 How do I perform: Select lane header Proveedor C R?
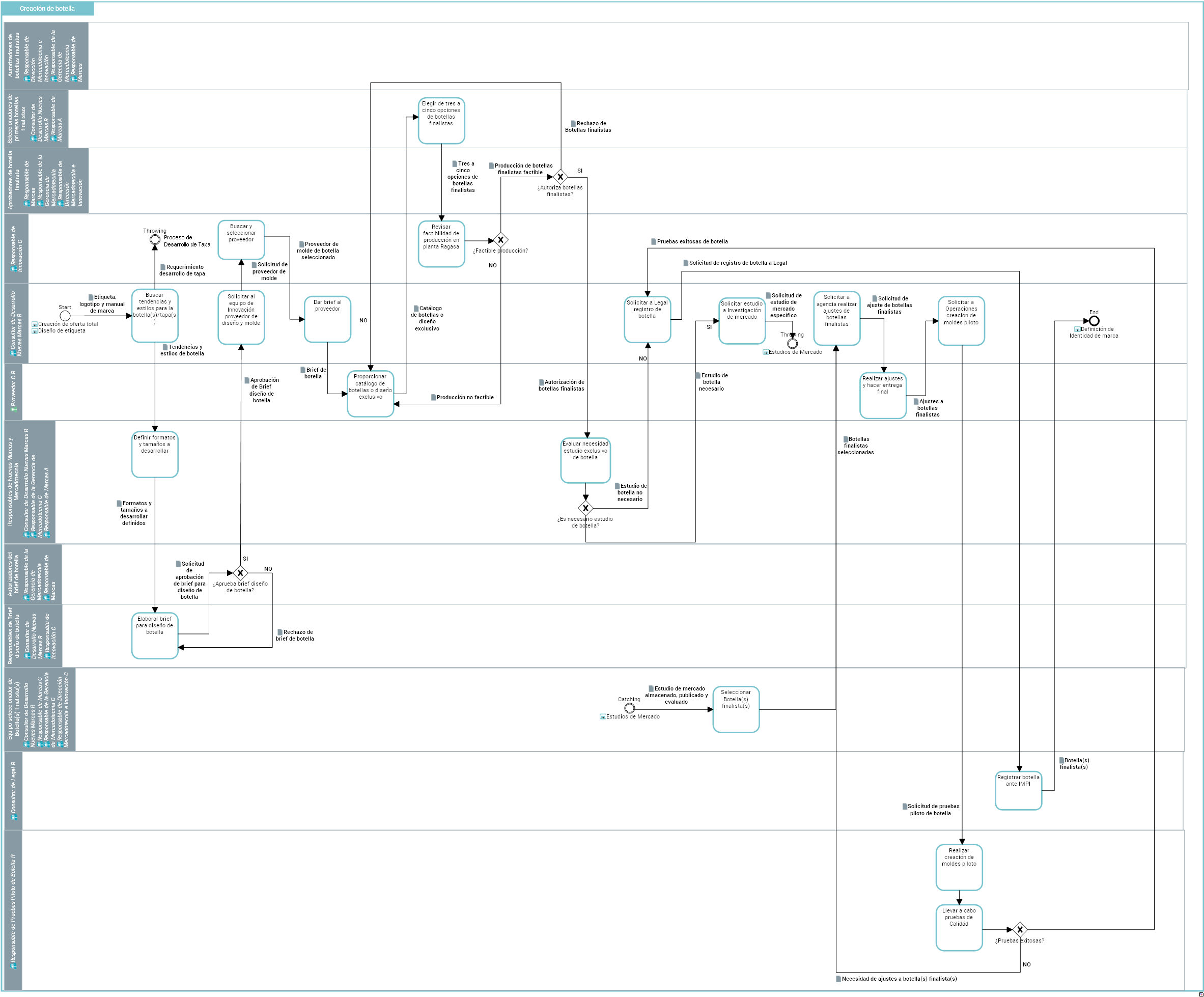(13, 392)
